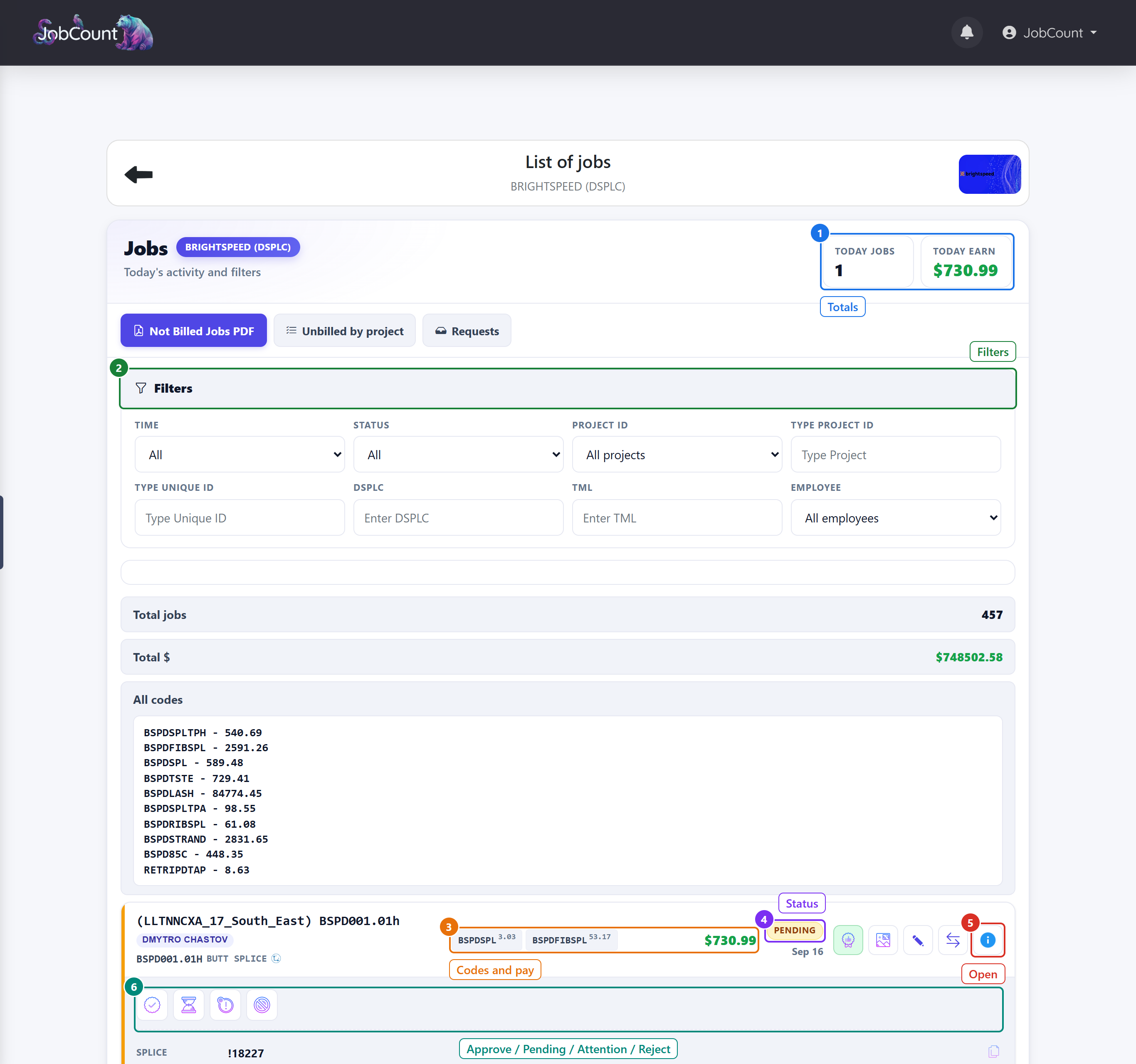Go back using the left arrow icon
Screen dimensions: 1136x1064
[x=138, y=174]
